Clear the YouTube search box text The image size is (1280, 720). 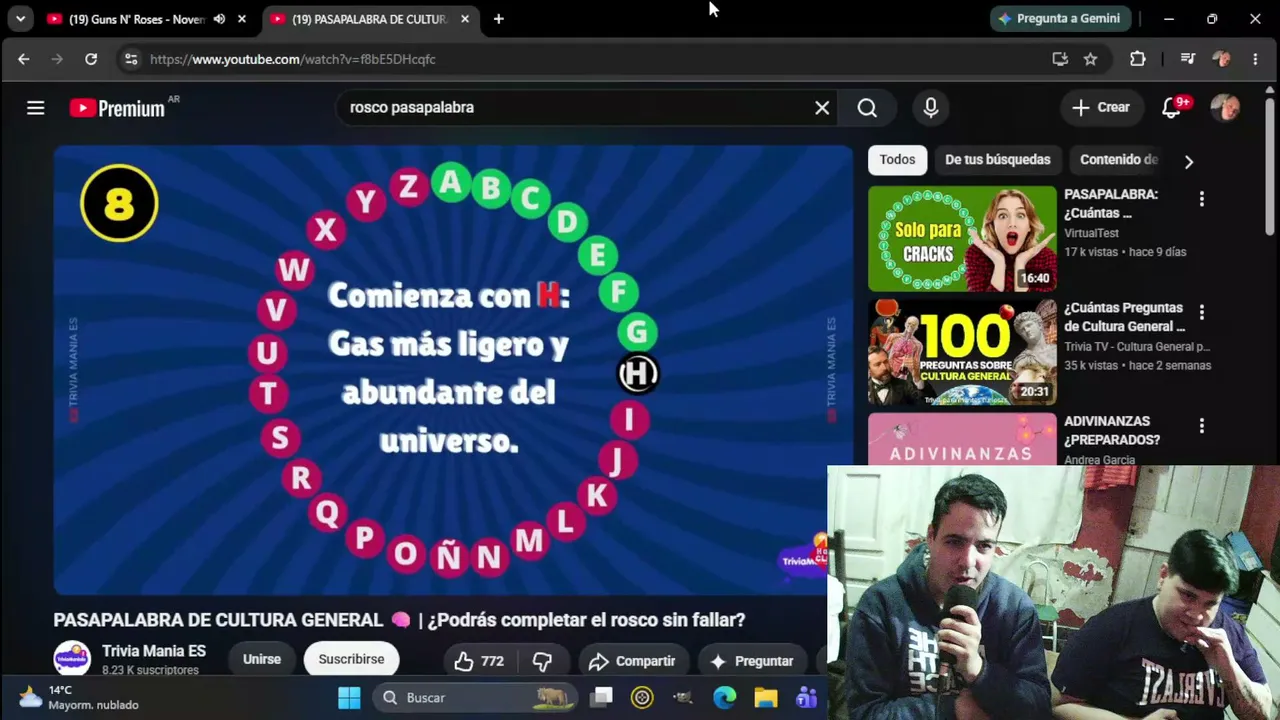click(x=822, y=108)
